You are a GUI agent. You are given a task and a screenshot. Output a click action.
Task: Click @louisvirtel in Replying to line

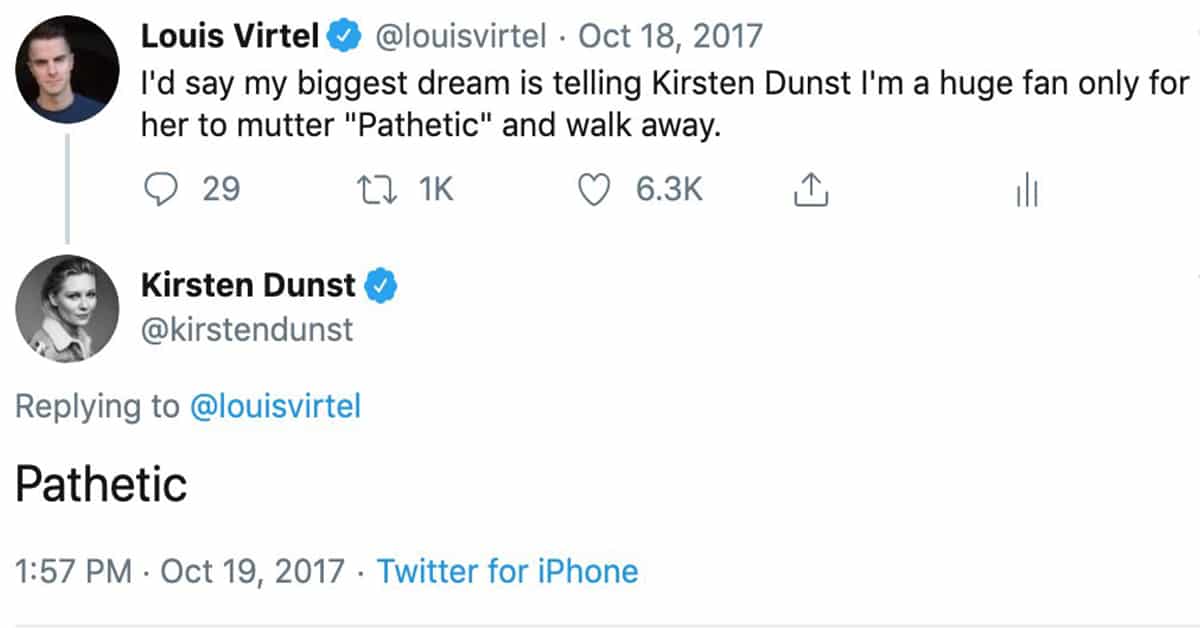point(275,407)
